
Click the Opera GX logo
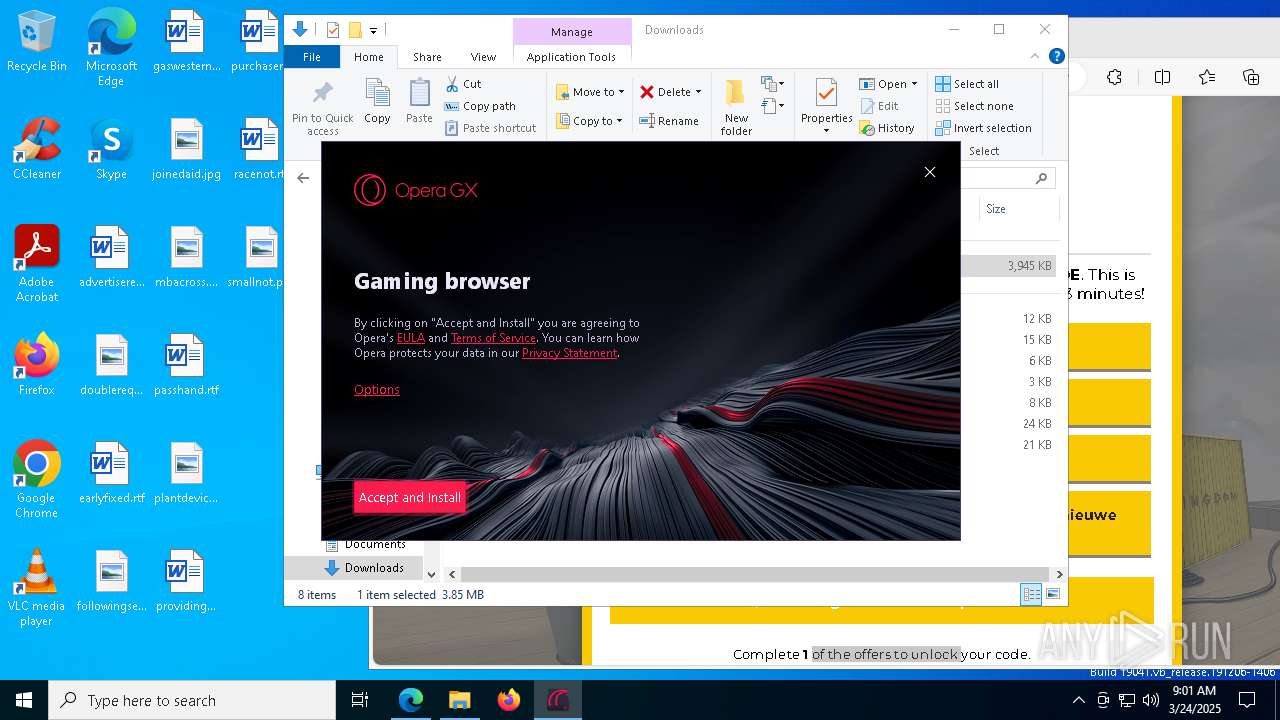[x=416, y=190]
